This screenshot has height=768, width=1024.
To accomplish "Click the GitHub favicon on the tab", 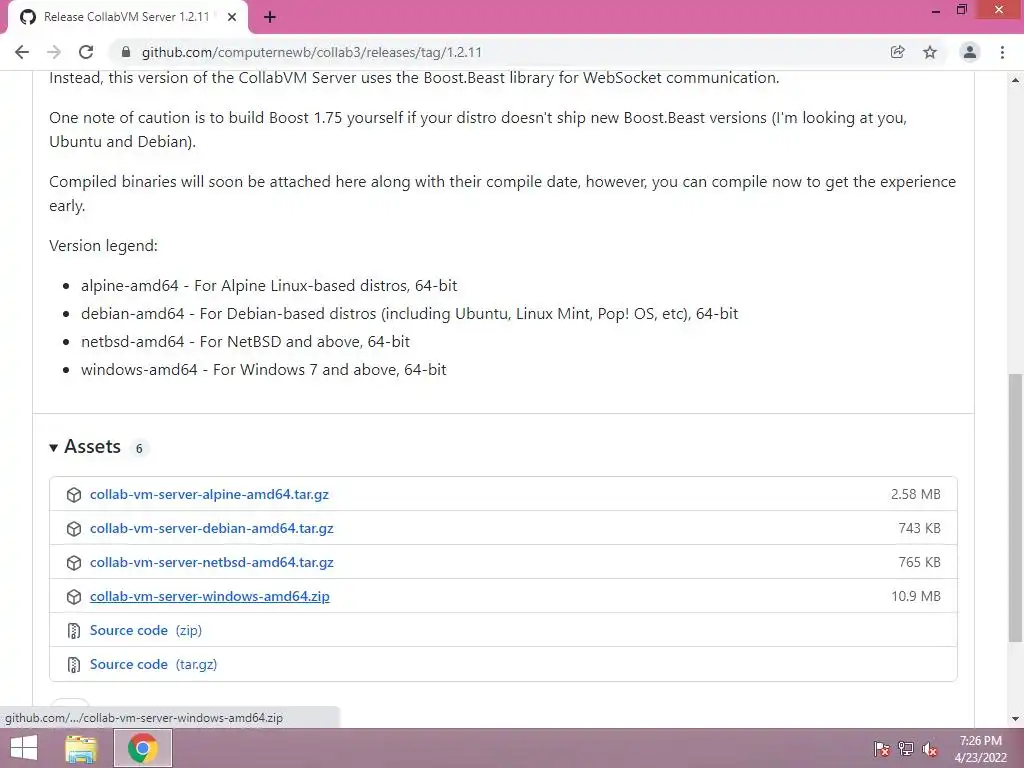I will (28, 17).
